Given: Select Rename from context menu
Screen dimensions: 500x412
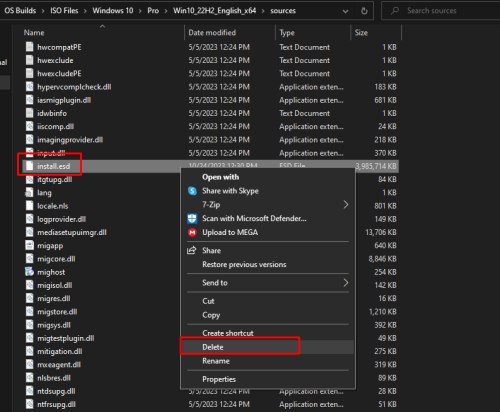Looking at the screenshot, I should (x=268, y=361).
